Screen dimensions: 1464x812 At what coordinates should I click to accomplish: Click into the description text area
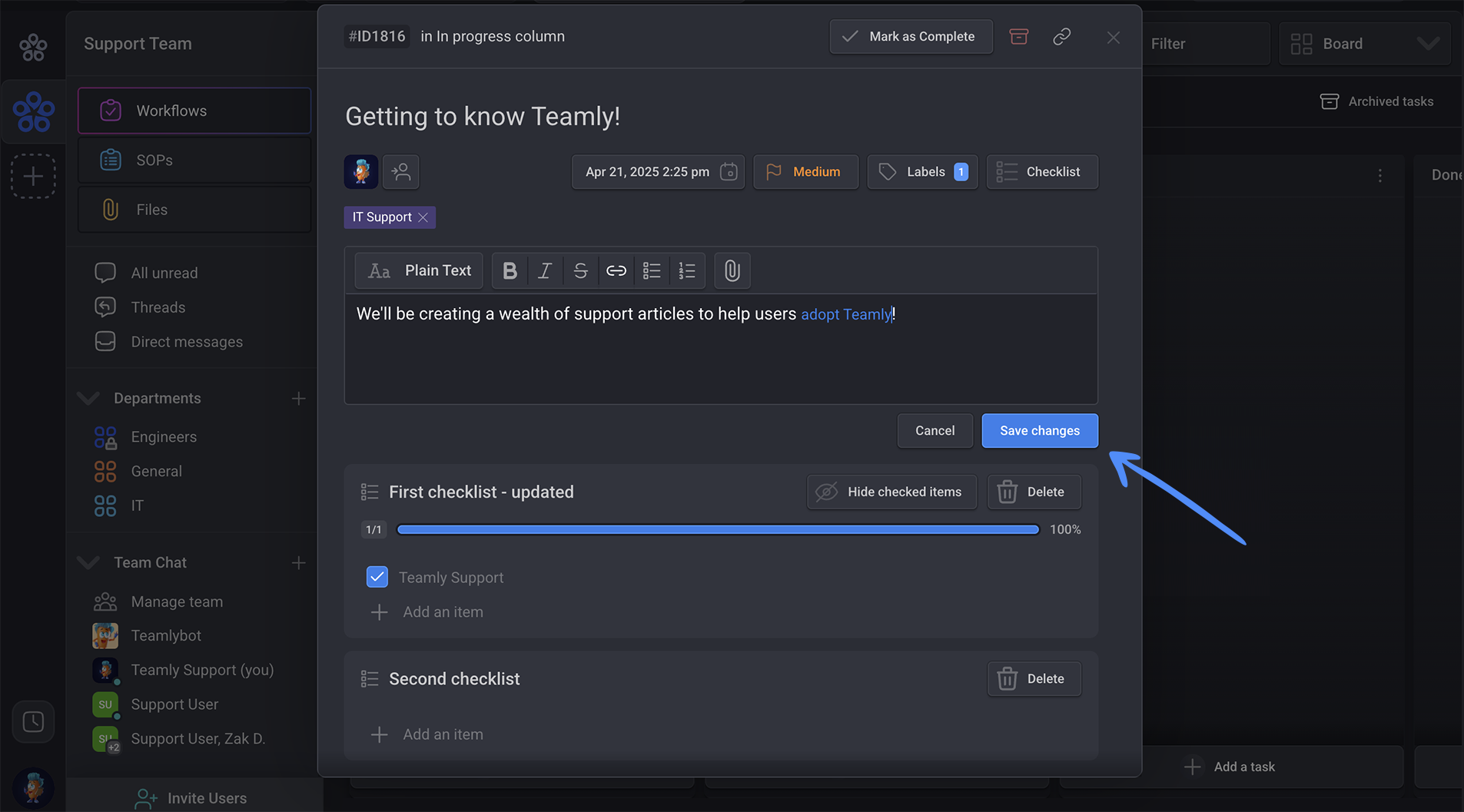tap(721, 349)
